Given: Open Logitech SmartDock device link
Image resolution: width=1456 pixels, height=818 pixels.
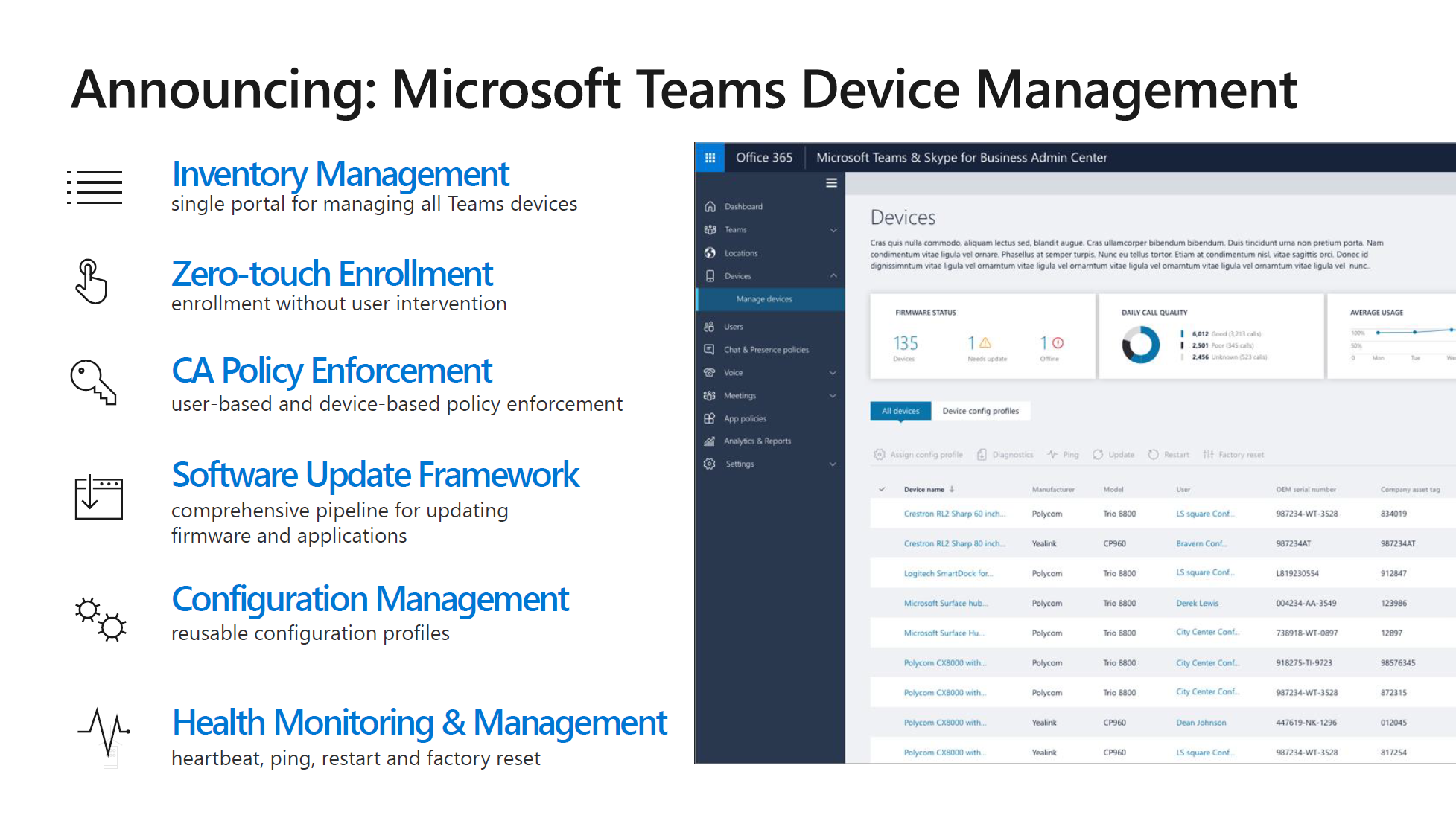Looking at the screenshot, I should 947,574.
